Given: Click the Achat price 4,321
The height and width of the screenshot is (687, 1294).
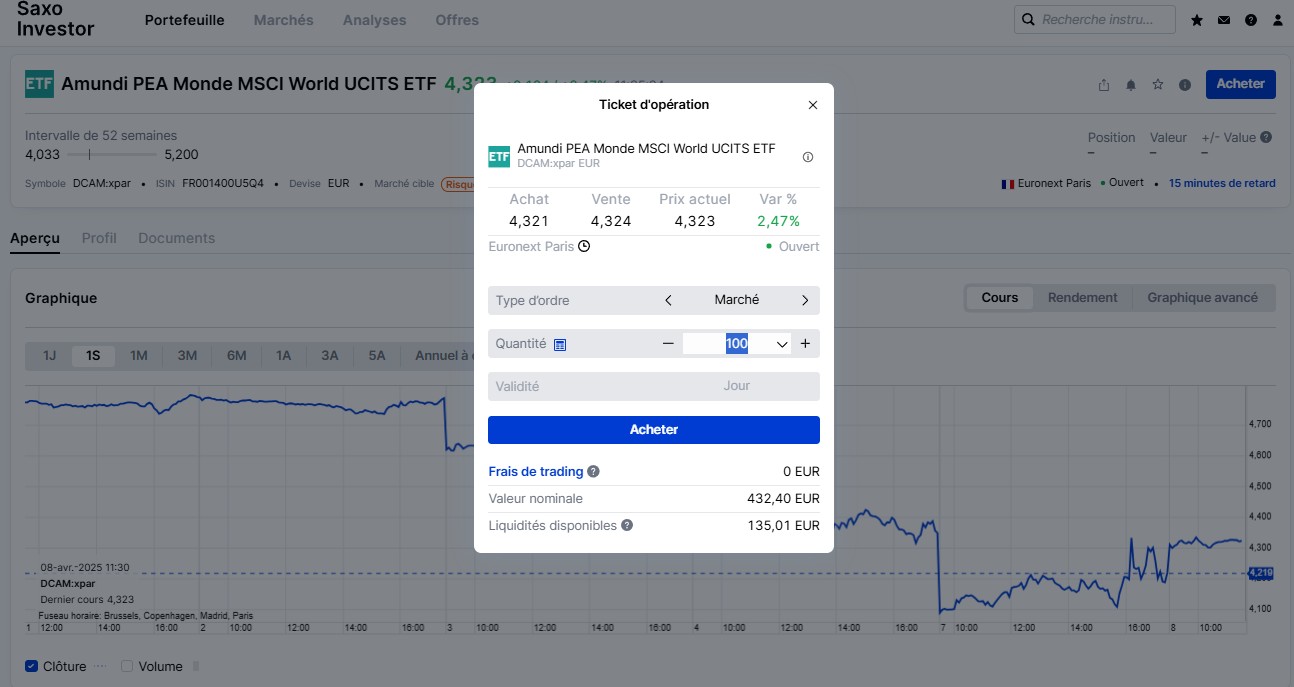Looking at the screenshot, I should point(529,221).
